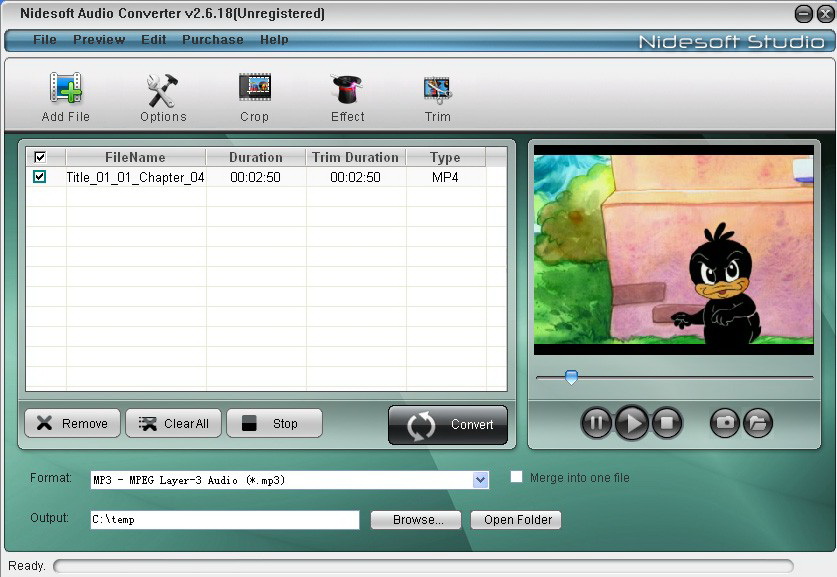Click the Browse... button
Image resolution: width=837 pixels, height=577 pixels.
click(x=416, y=520)
